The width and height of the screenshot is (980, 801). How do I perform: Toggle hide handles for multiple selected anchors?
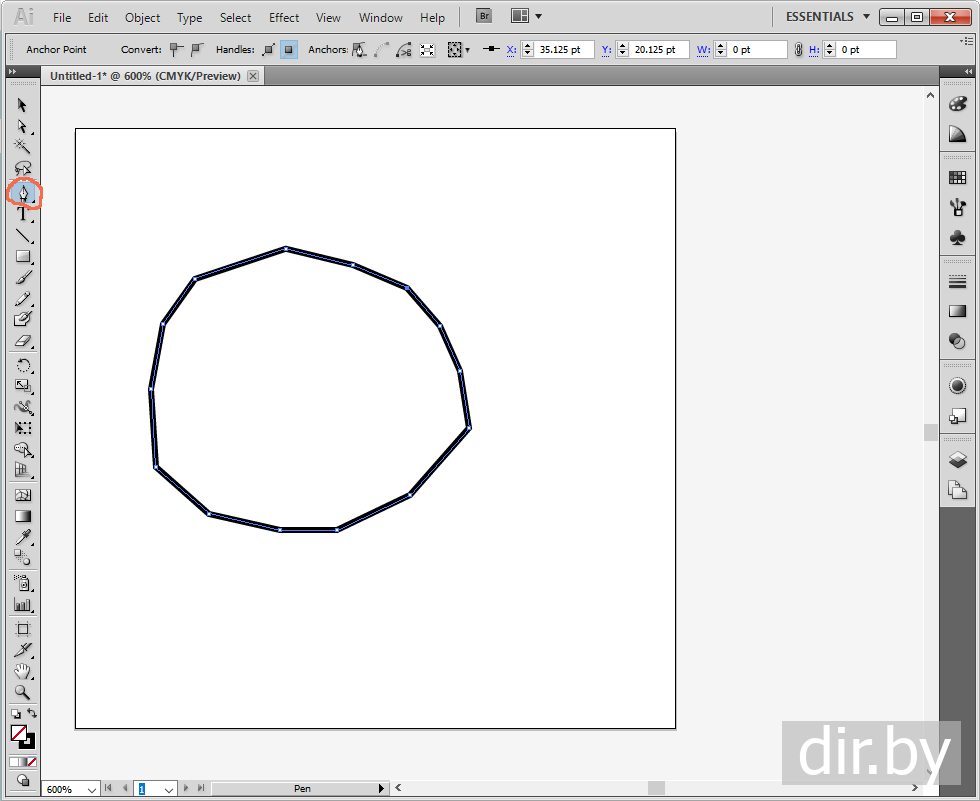[x=289, y=49]
